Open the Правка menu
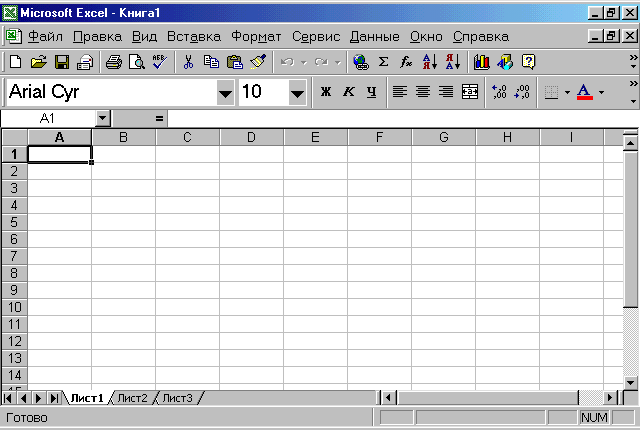The width and height of the screenshot is (640, 430). coord(97,37)
